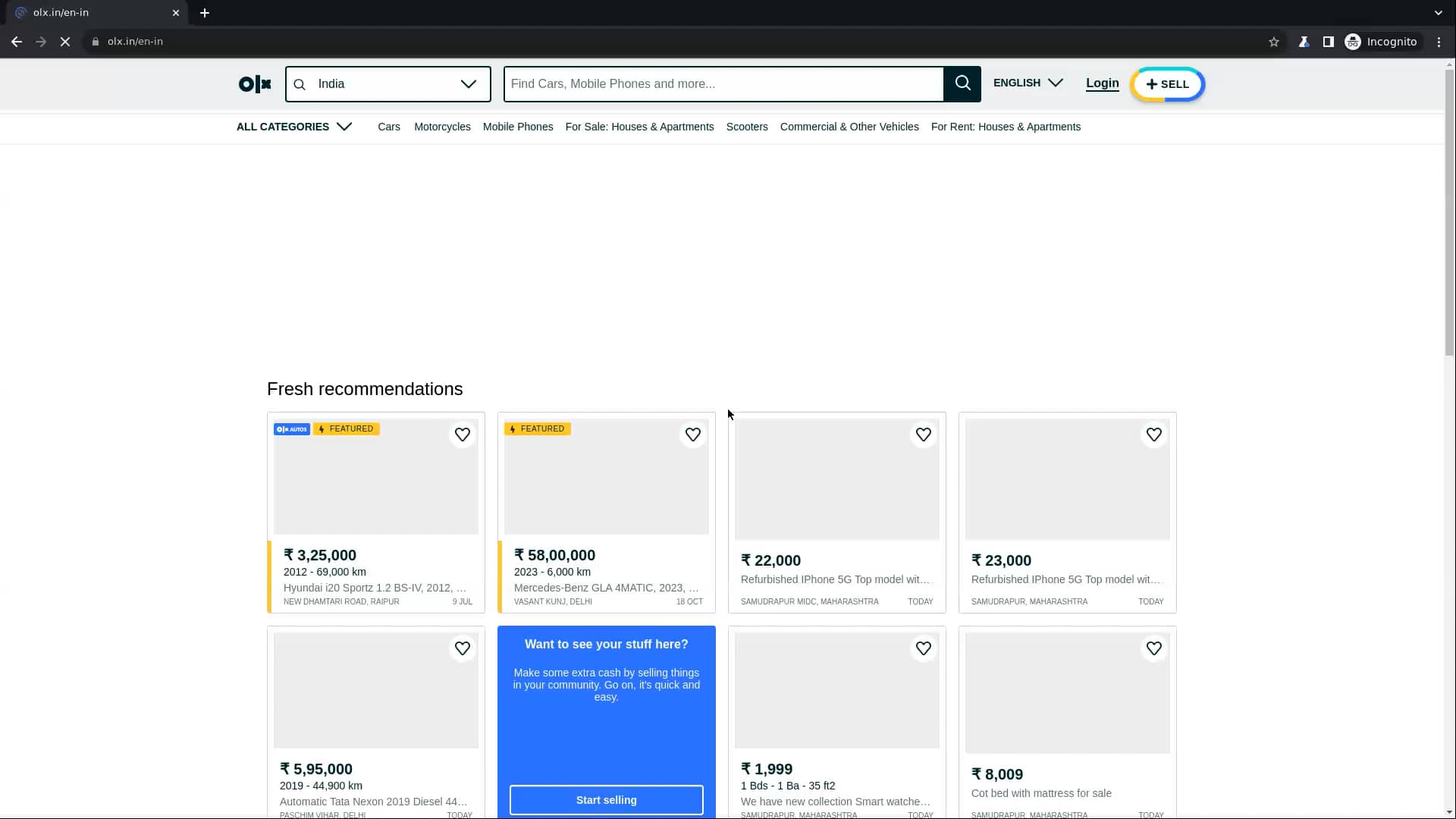Image resolution: width=1456 pixels, height=819 pixels.
Task: Toggle favorite on the Tata Nexon listing
Action: pyautogui.click(x=462, y=648)
